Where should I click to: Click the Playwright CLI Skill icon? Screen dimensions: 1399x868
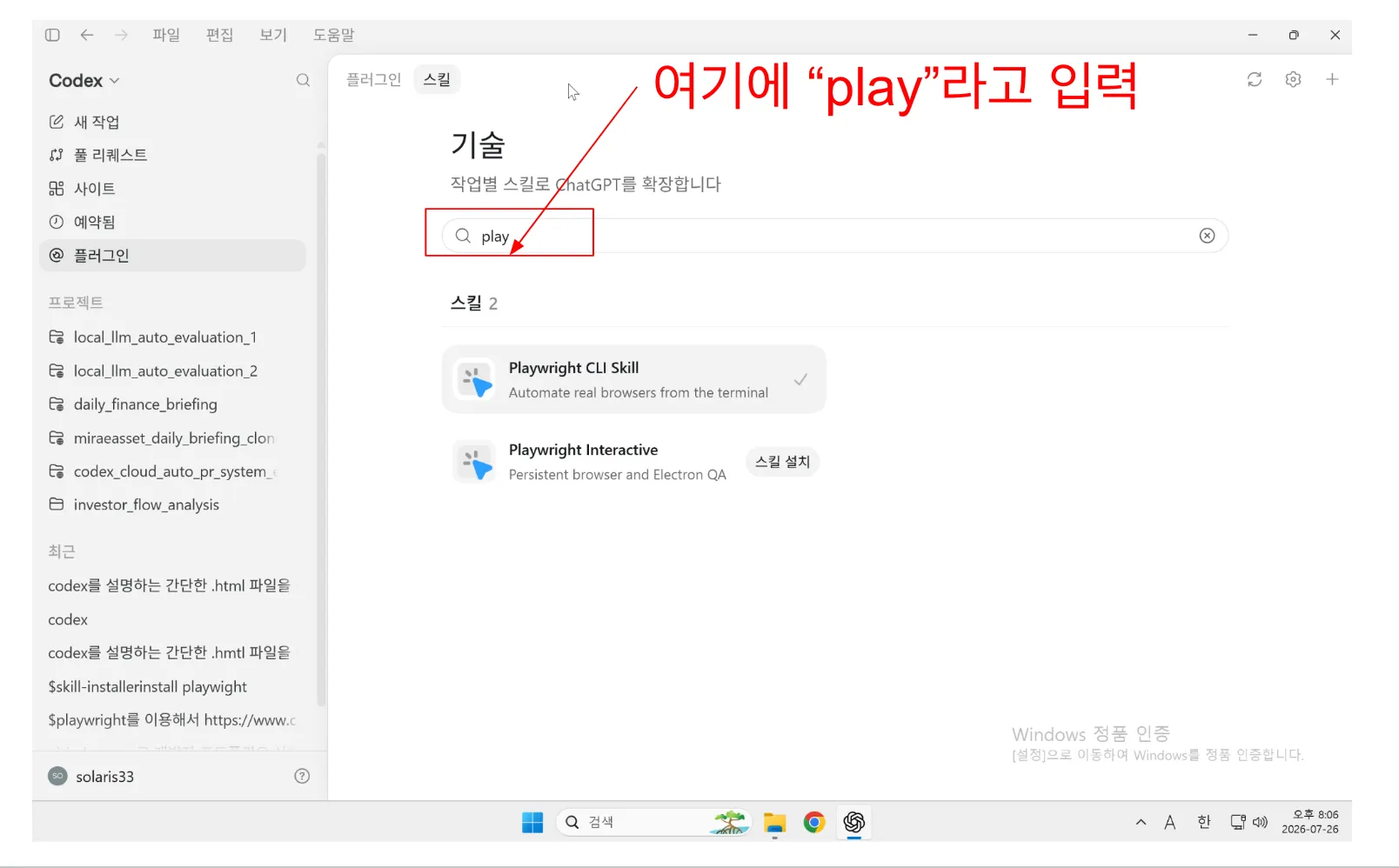pos(475,380)
